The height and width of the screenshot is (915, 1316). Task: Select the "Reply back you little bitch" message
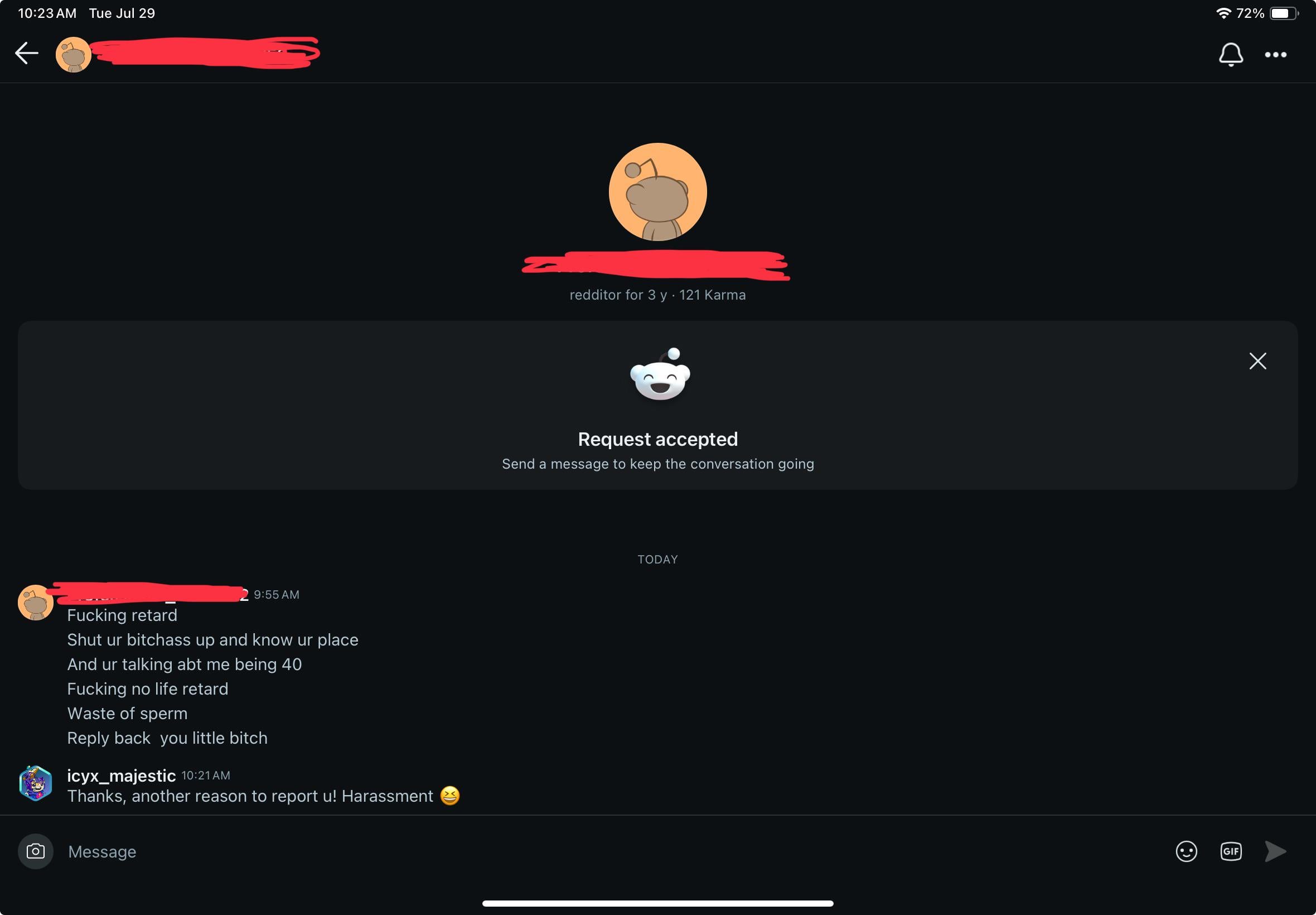pyautogui.click(x=167, y=738)
